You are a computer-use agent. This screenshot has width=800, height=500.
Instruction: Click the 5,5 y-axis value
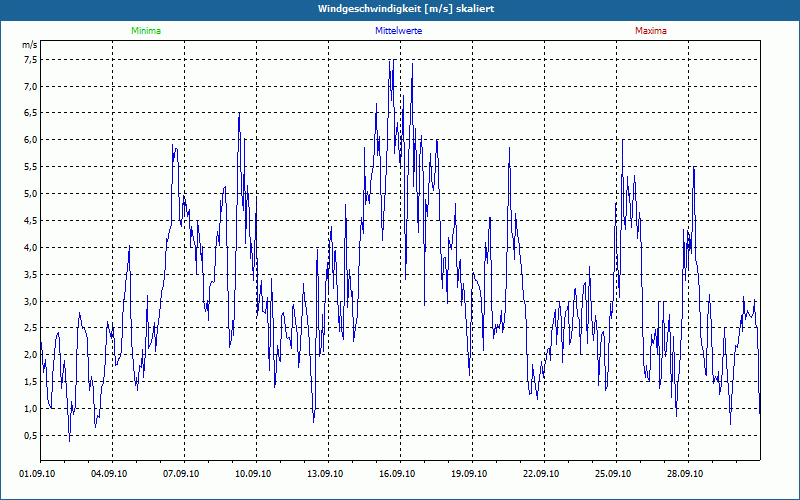click(31, 167)
